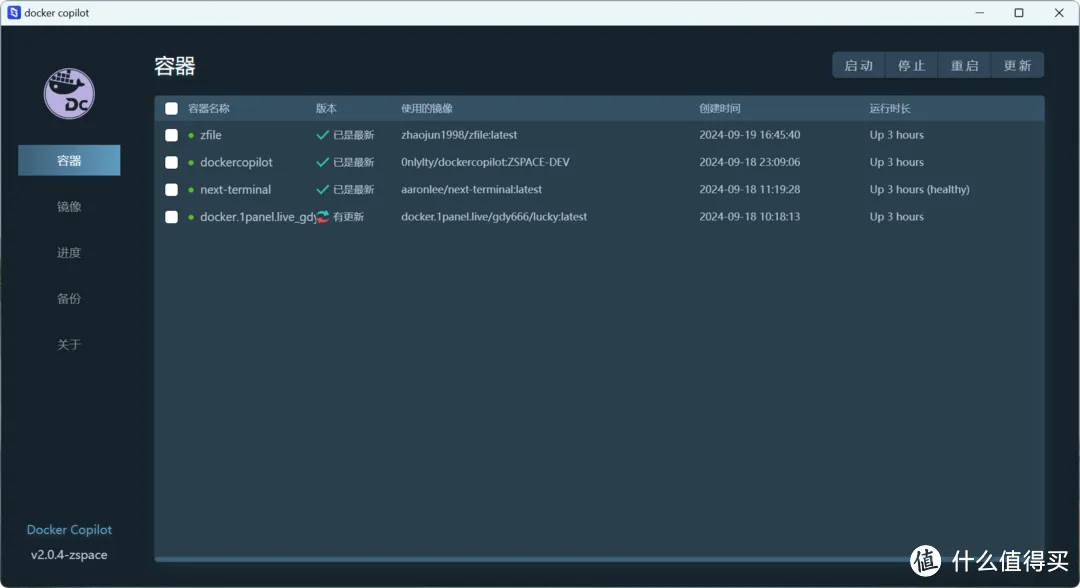The height and width of the screenshot is (588, 1080).
Task: Click the docker.1panel.live/gdy666/lucky:latest image cell
Action: [494, 216]
